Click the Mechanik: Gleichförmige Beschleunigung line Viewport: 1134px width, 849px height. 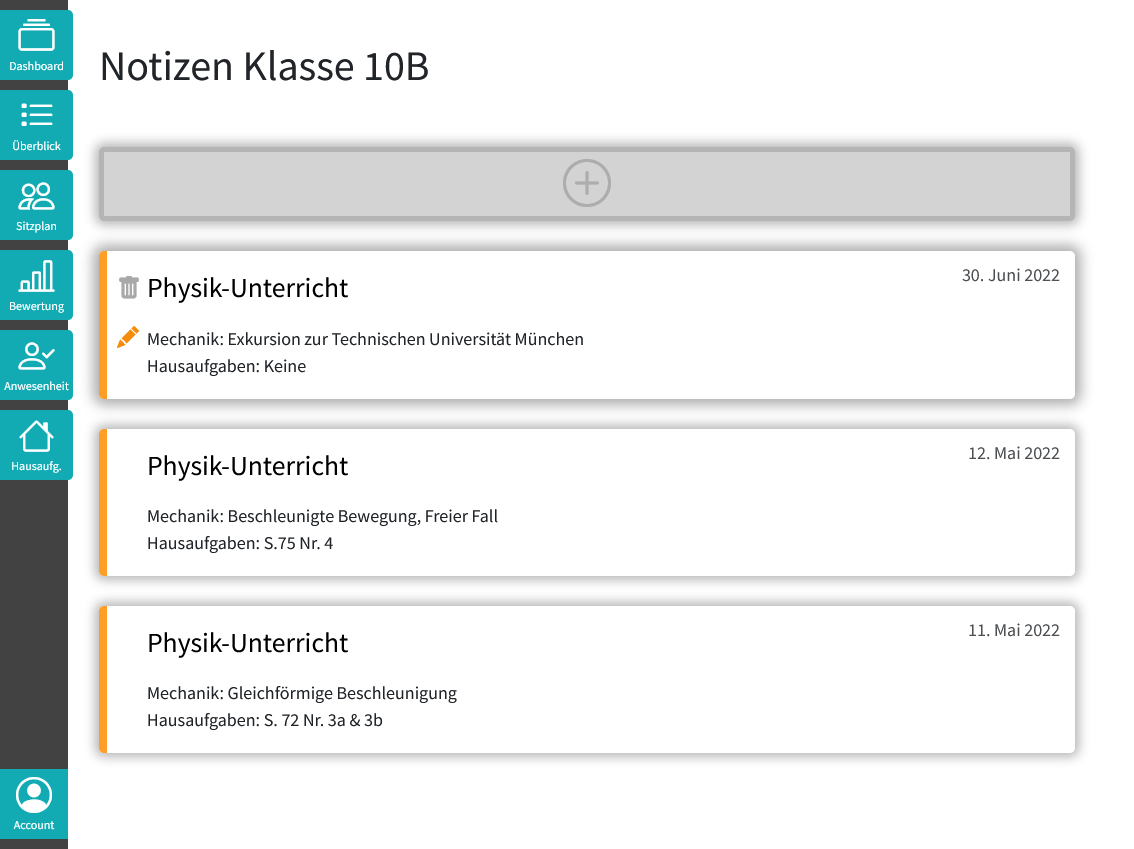pyautogui.click(x=302, y=693)
